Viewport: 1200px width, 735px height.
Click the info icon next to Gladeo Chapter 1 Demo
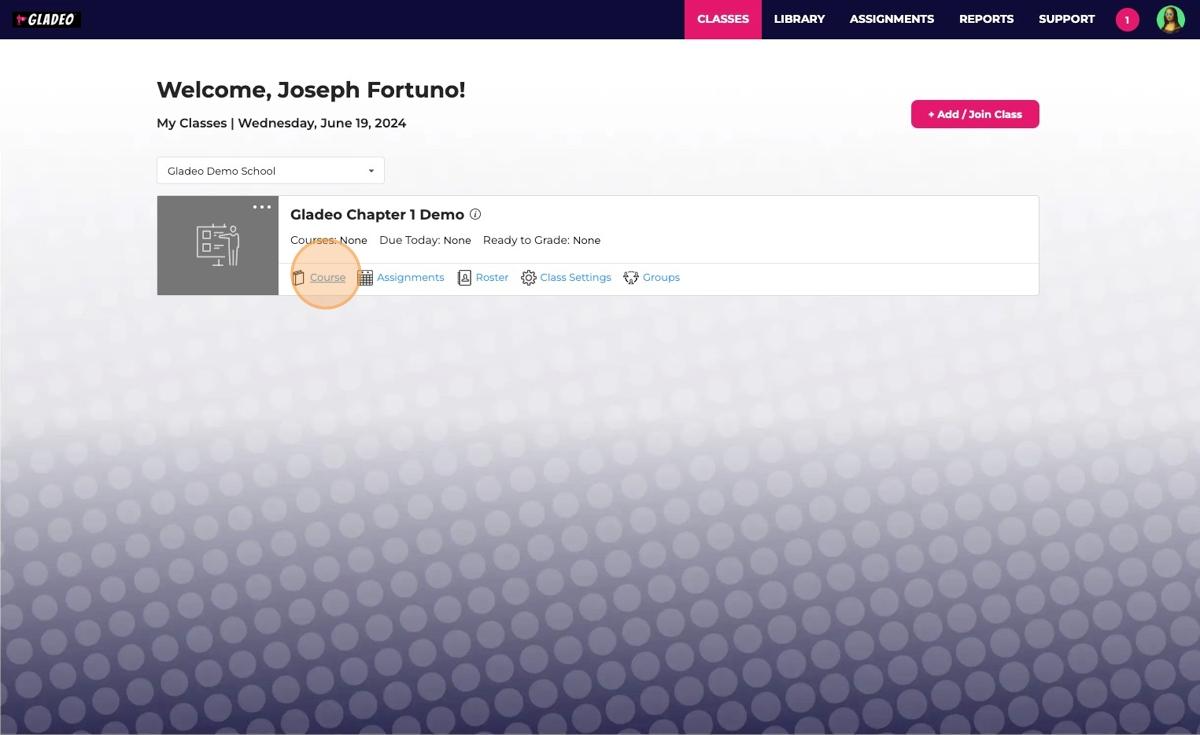click(x=475, y=214)
